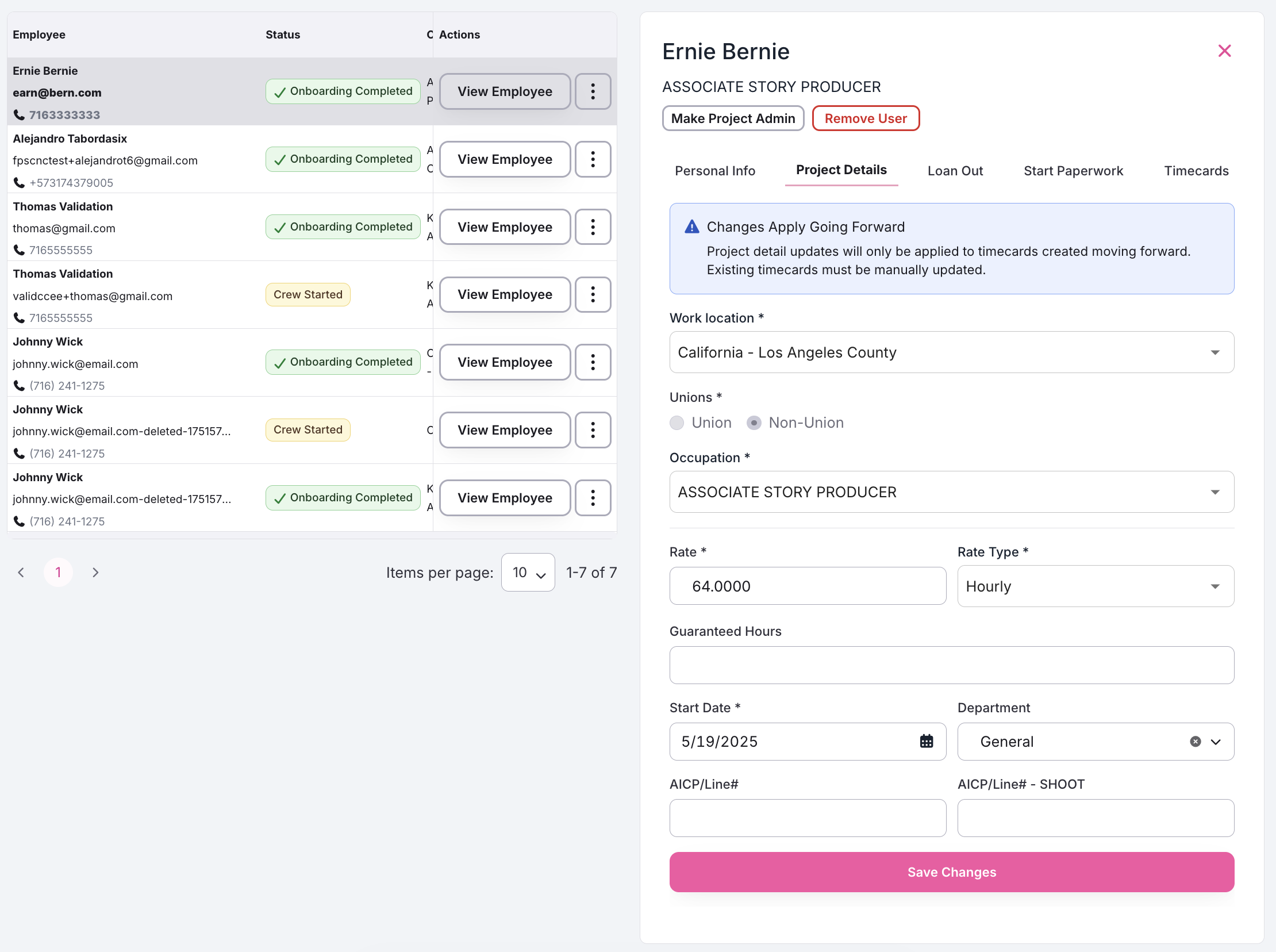Viewport: 1276px width, 952px height.
Task: Open the three-dot menu for Alejandro Tabordasix
Action: [x=592, y=159]
